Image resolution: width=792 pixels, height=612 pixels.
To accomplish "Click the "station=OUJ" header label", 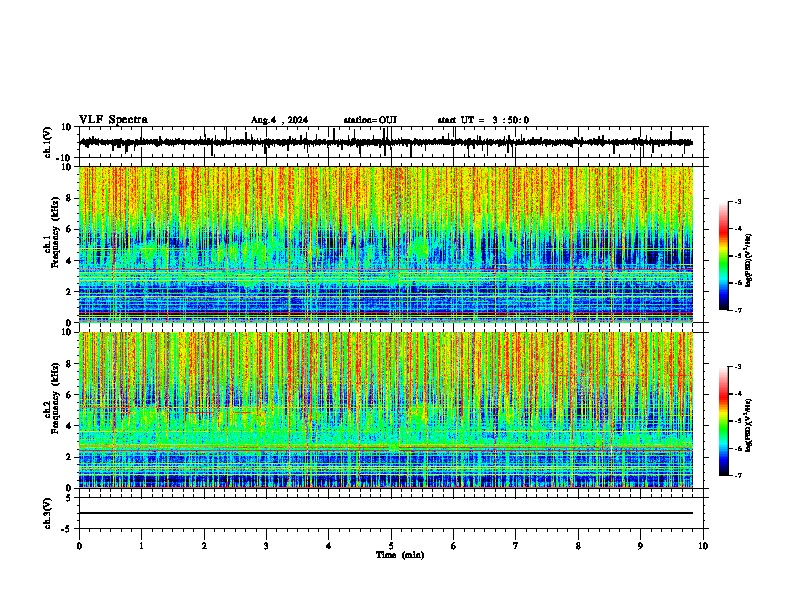I will [x=370, y=120].
